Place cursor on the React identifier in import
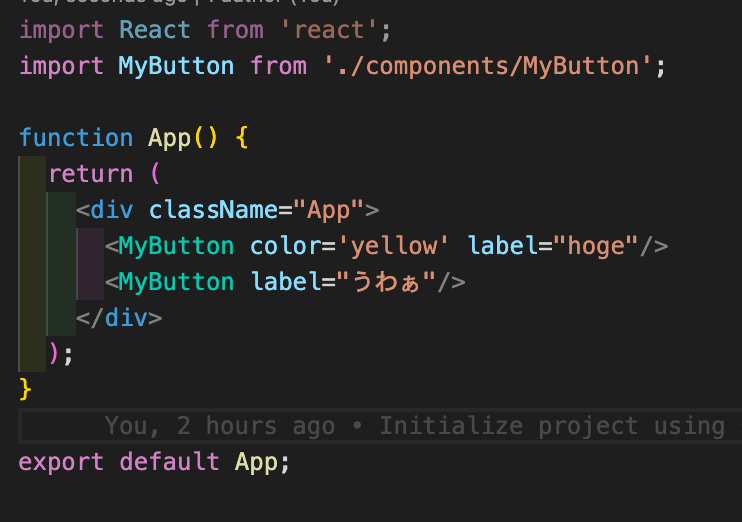 [x=155, y=30]
